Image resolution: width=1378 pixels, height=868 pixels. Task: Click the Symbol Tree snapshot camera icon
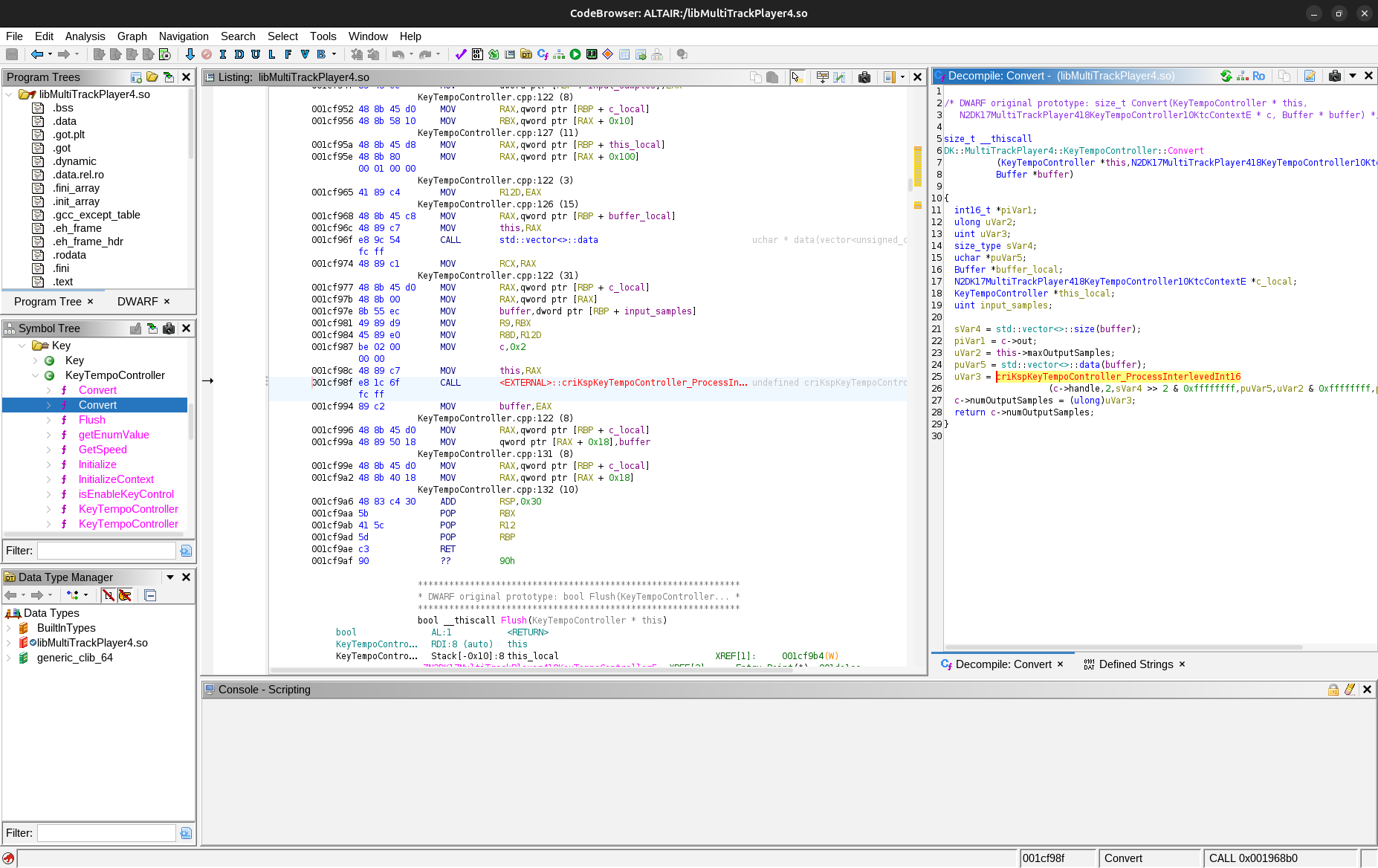click(x=169, y=328)
